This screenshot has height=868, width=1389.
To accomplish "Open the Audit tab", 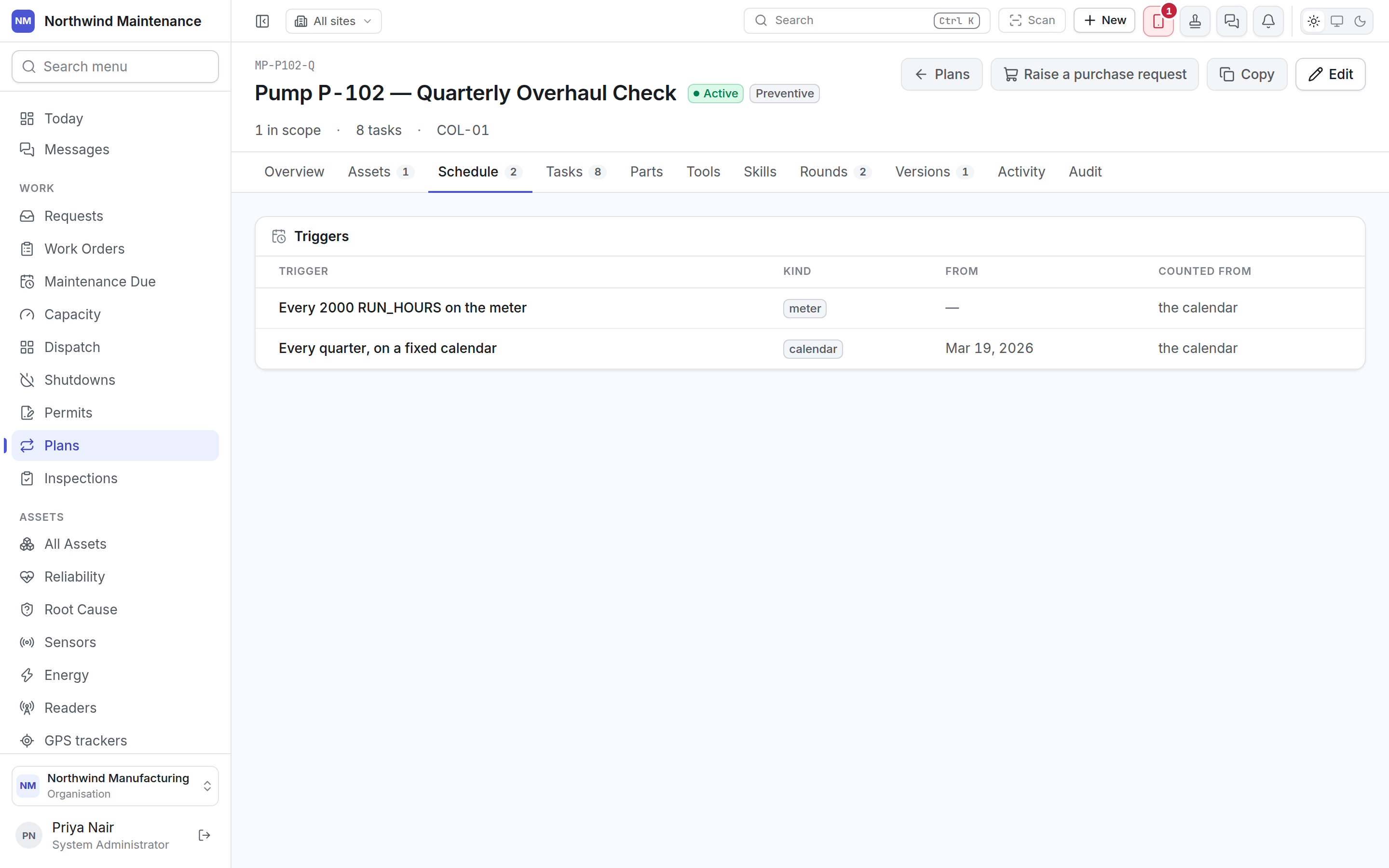I will [1085, 172].
